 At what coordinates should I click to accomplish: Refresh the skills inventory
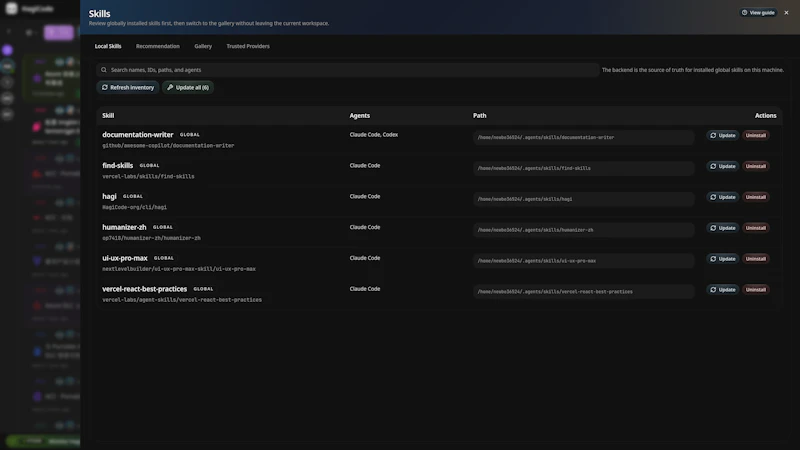pyautogui.click(x=128, y=87)
